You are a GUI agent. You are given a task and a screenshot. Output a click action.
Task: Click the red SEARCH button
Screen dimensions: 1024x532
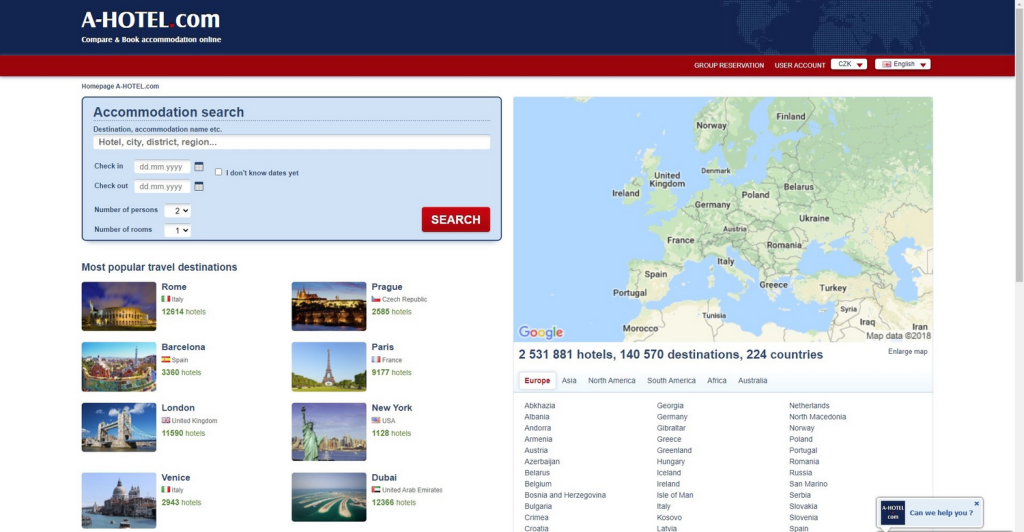[455, 219]
